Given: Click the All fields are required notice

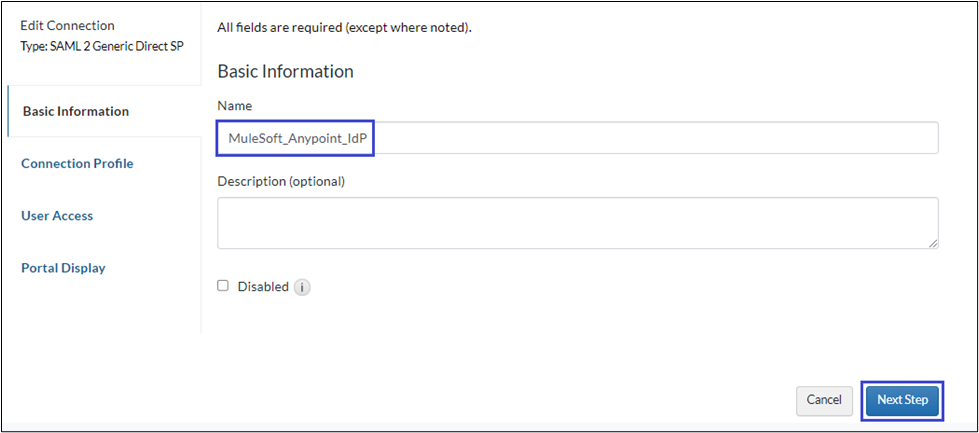Looking at the screenshot, I should (344, 27).
